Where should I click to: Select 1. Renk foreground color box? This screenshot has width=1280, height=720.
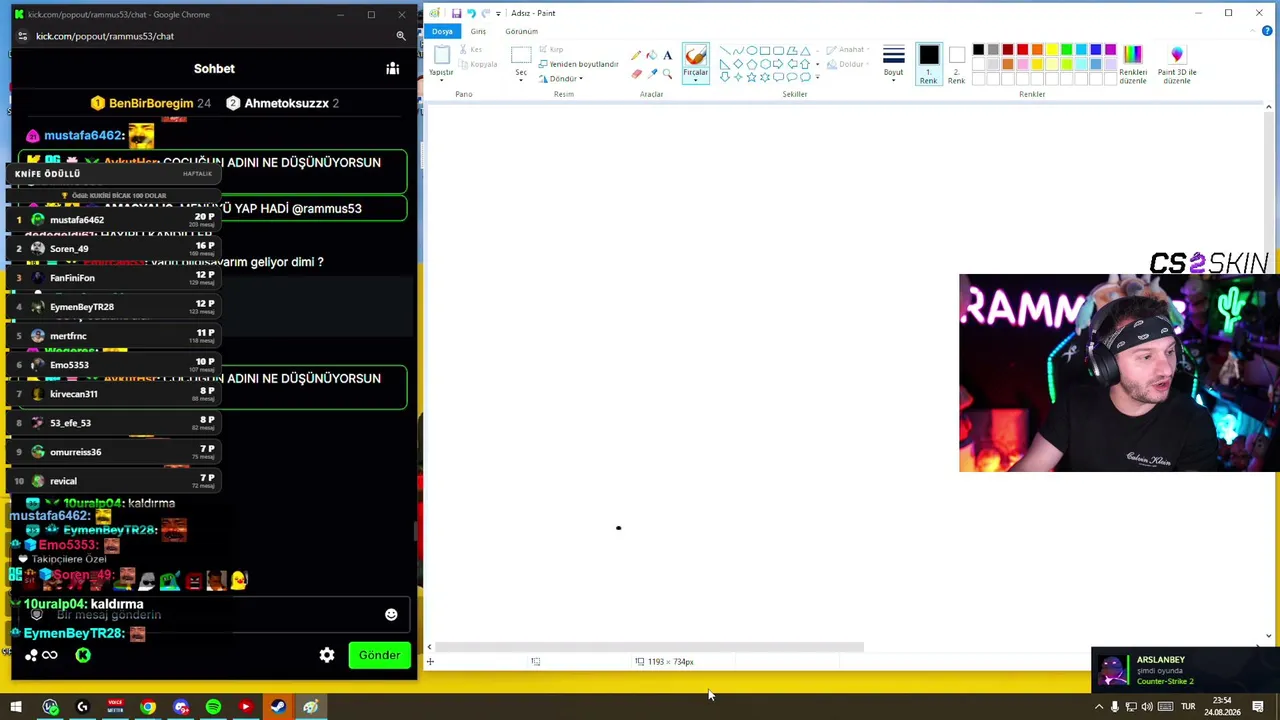[929, 63]
